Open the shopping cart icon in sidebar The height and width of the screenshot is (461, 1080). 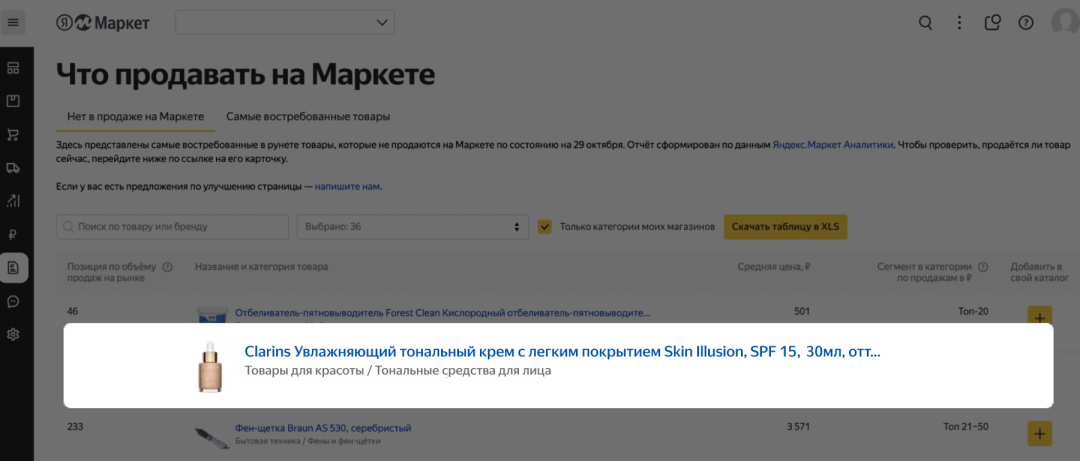13,134
